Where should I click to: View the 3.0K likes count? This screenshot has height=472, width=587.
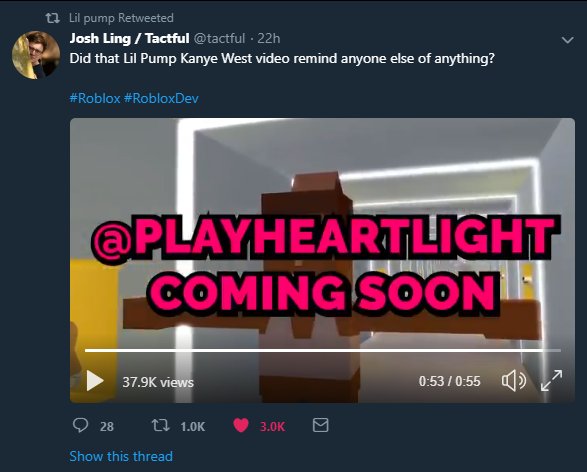(273, 426)
